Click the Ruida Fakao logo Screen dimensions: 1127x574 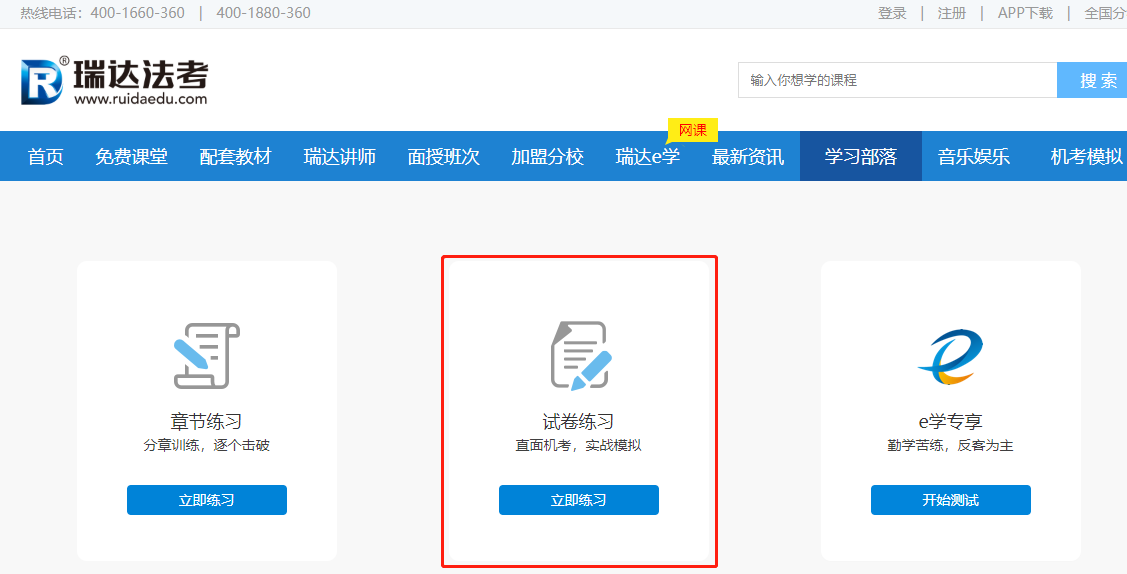point(114,80)
